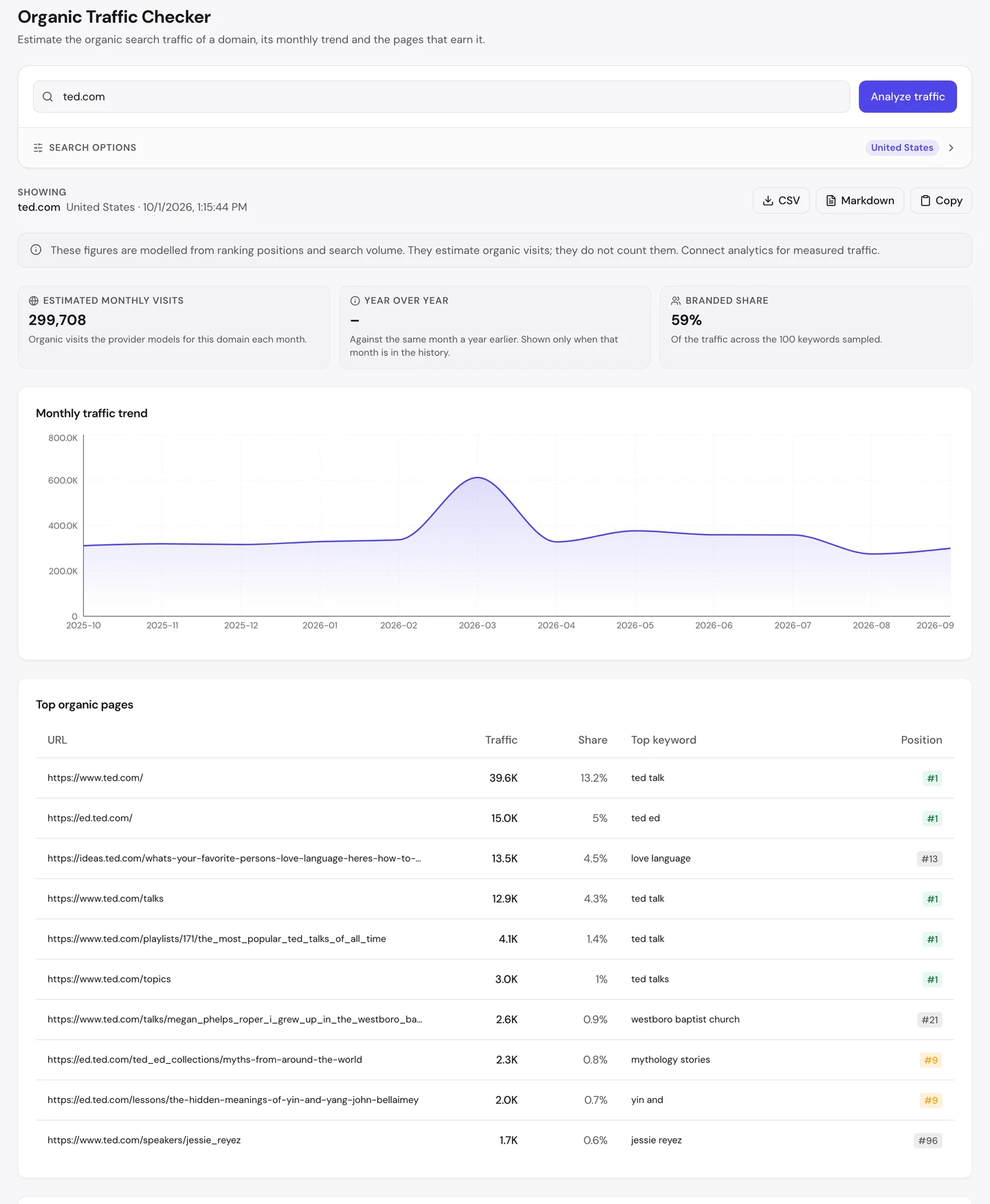Open the https://ed.ted.com/ row URL
The image size is (990, 1204).
coord(89,818)
